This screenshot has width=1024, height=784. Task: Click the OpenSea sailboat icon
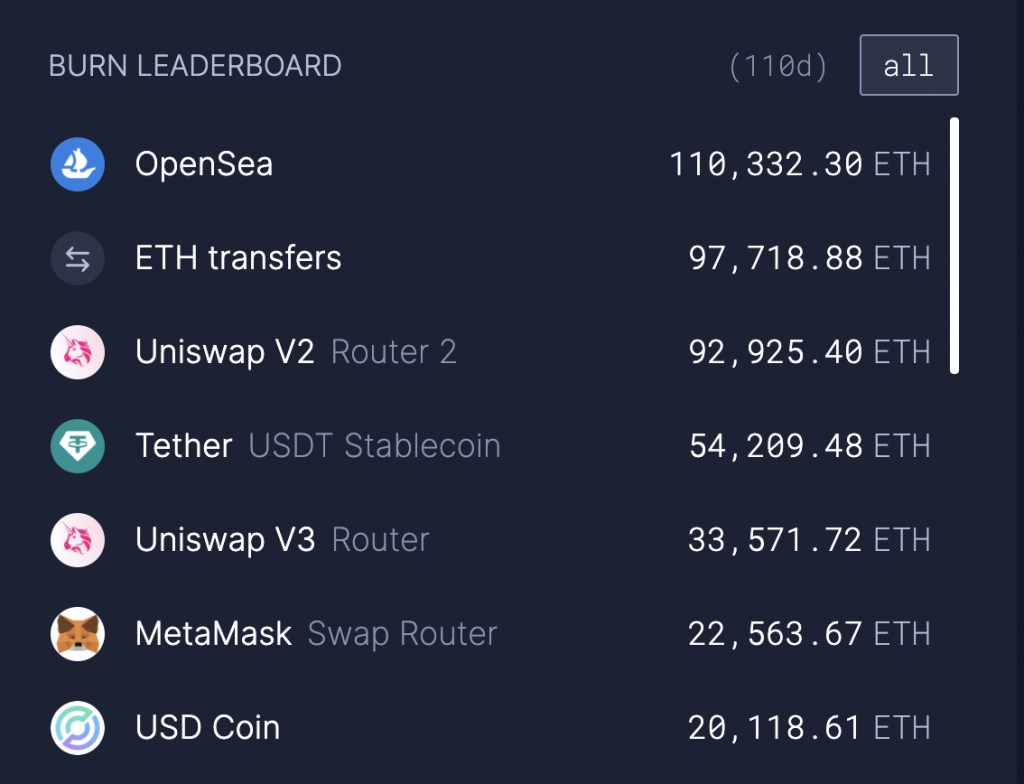click(x=78, y=164)
